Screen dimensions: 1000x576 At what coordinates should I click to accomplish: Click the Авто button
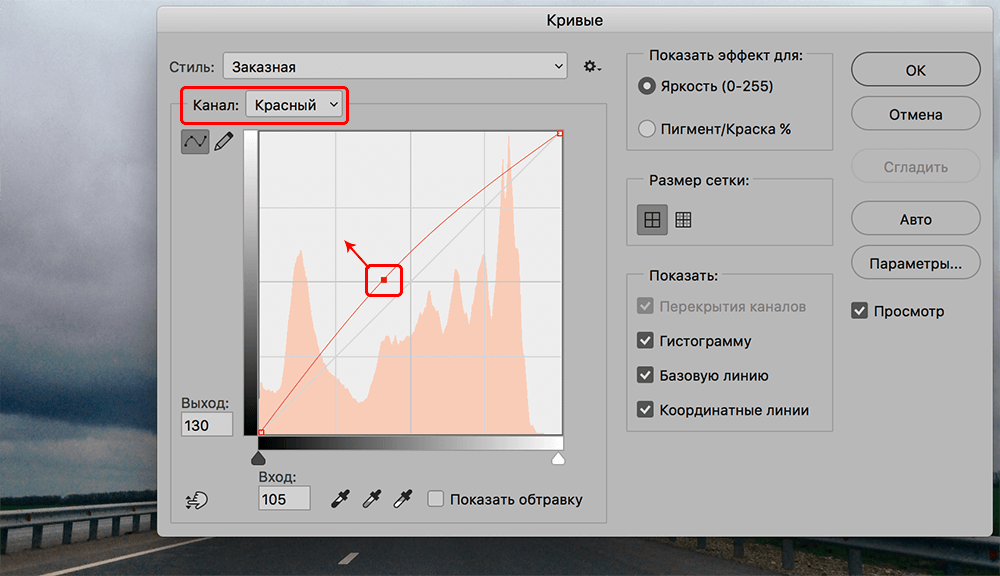coord(915,219)
